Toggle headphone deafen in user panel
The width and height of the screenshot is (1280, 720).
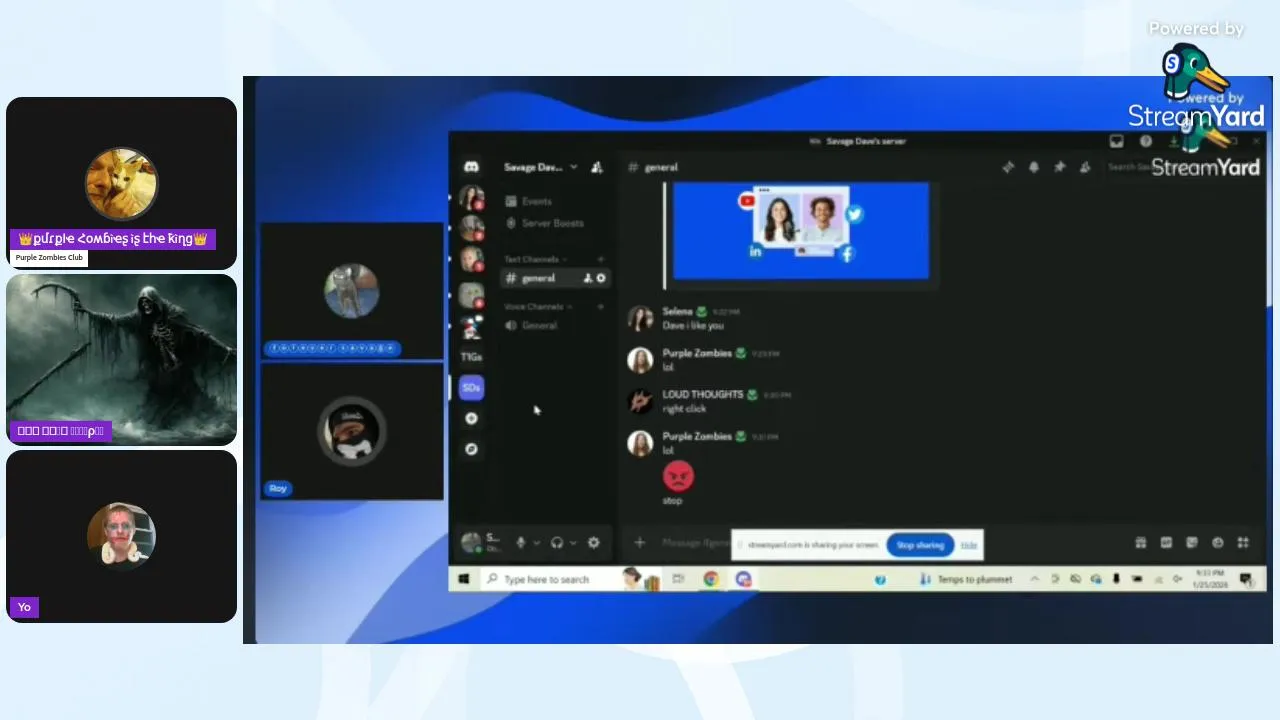click(x=557, y=543)
